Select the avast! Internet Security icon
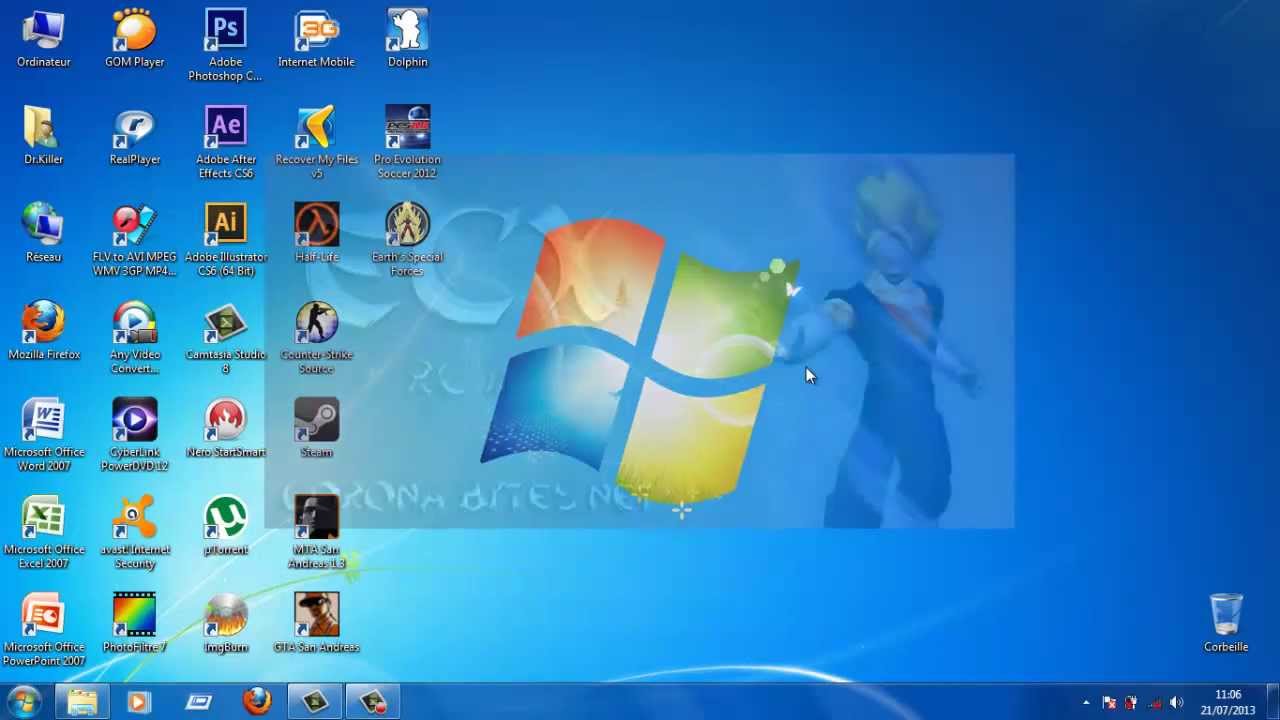Viewport: 1280px width, 720px height. tap(134, 533)
